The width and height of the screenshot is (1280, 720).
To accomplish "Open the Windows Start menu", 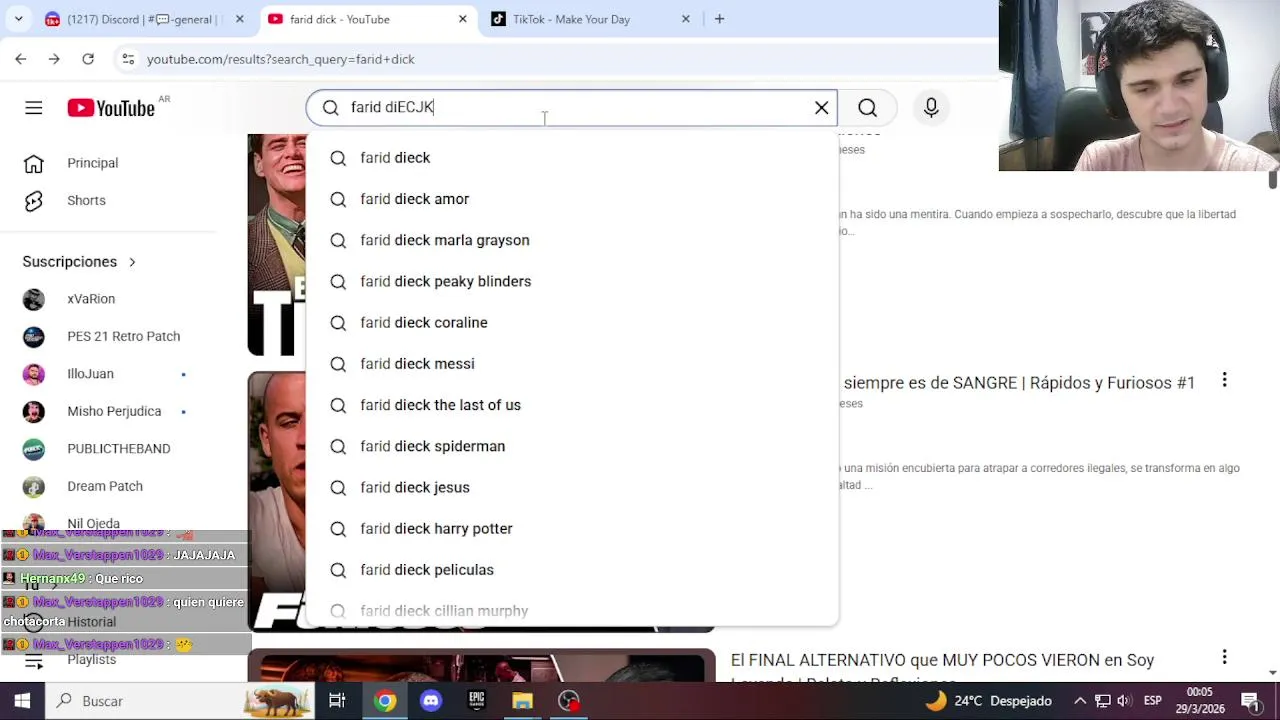I will click(22, 701).
